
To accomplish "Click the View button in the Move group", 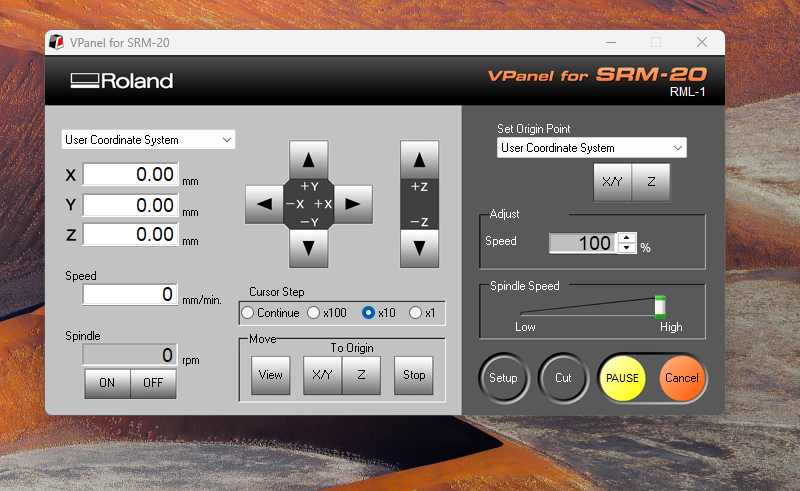I will click(270, 375).
